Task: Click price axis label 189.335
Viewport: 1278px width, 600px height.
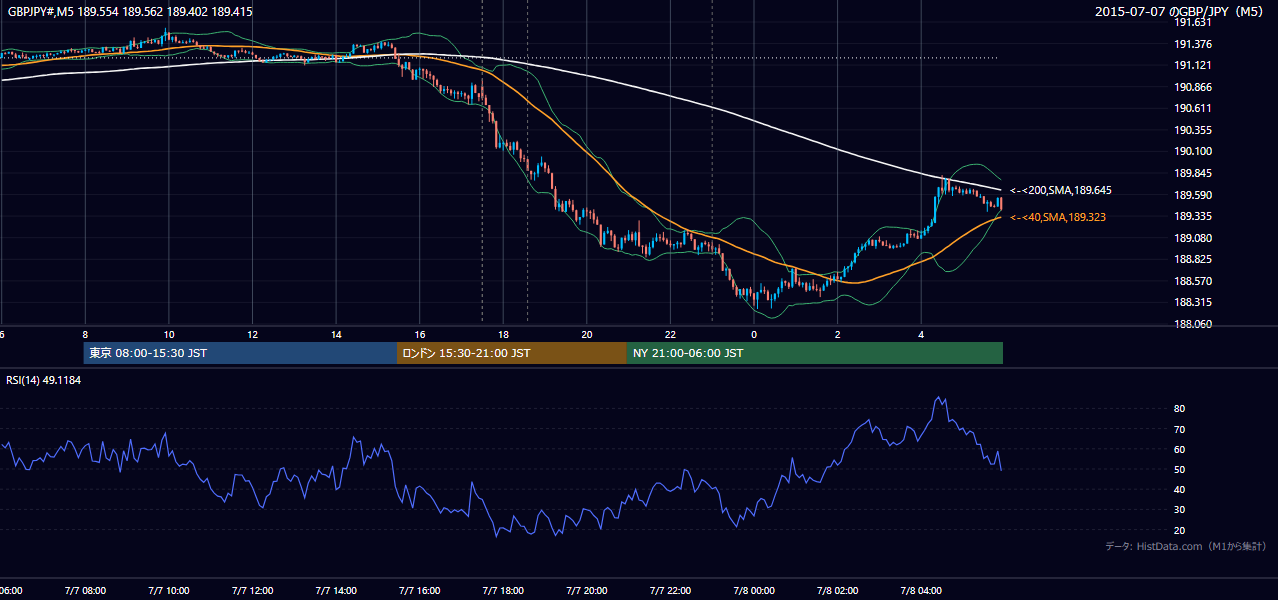Action: (x=1193, y=216)
